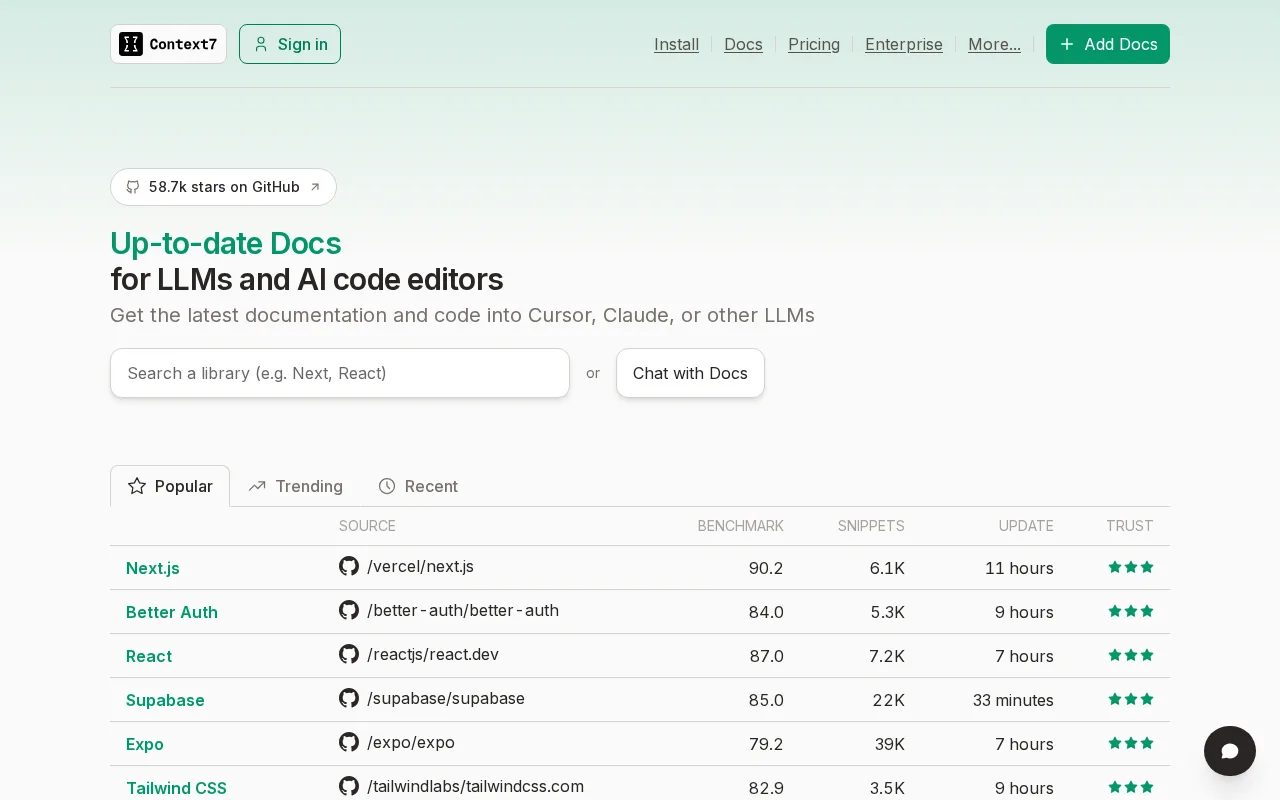Click benchmark value 90.2

click(766, 568)
